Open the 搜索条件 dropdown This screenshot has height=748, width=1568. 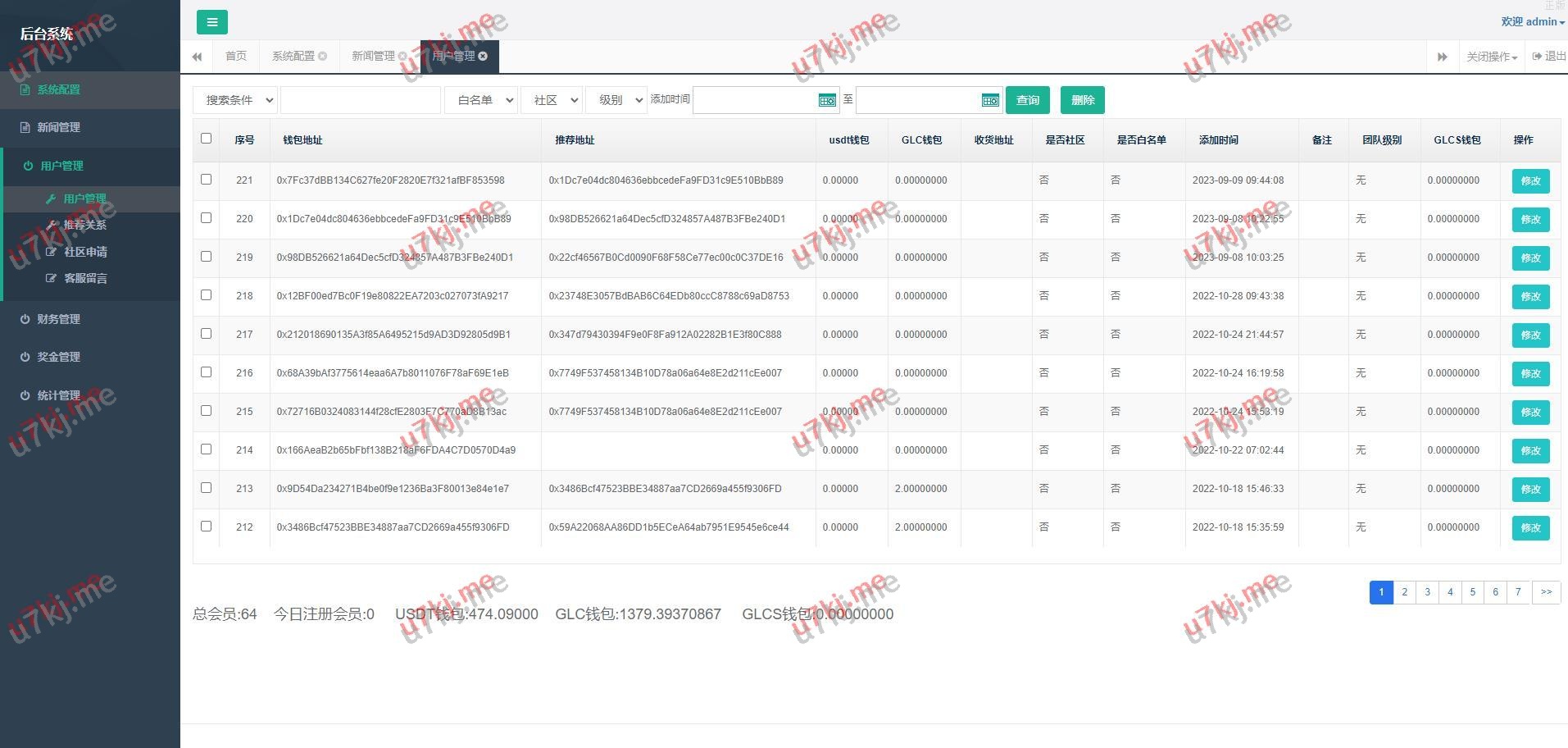pos(235,100)
